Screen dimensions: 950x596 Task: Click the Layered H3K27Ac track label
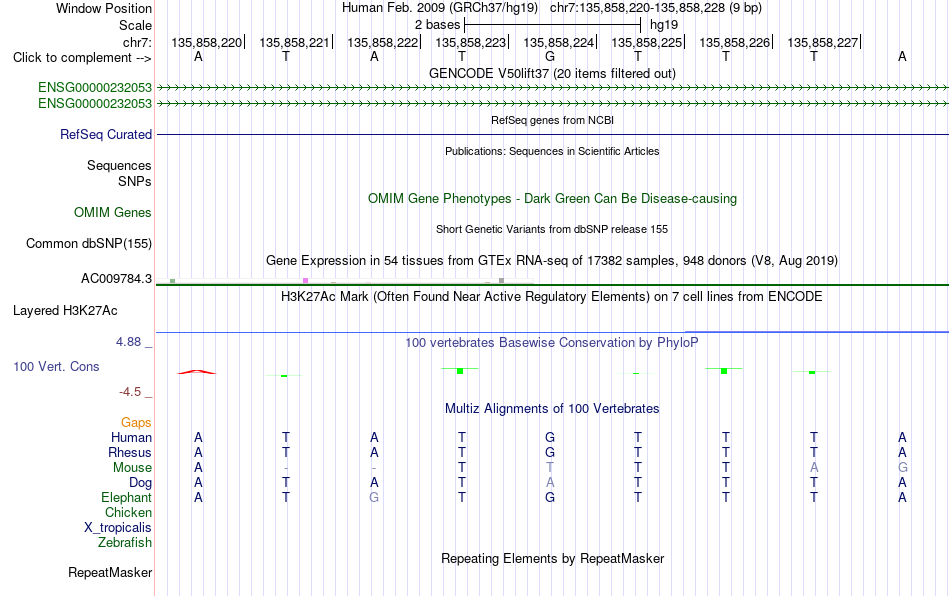coord(65,311)
